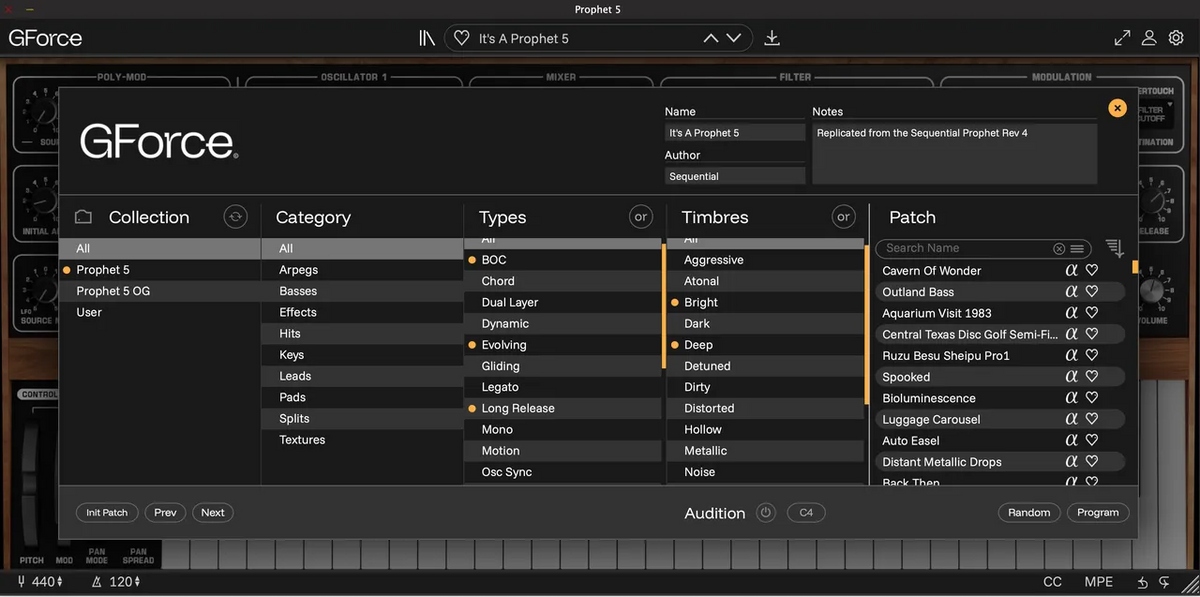The height and width of the screenshot is (597, 1200).
Task: Filter by the Evolving type
Action: point(562,345)
